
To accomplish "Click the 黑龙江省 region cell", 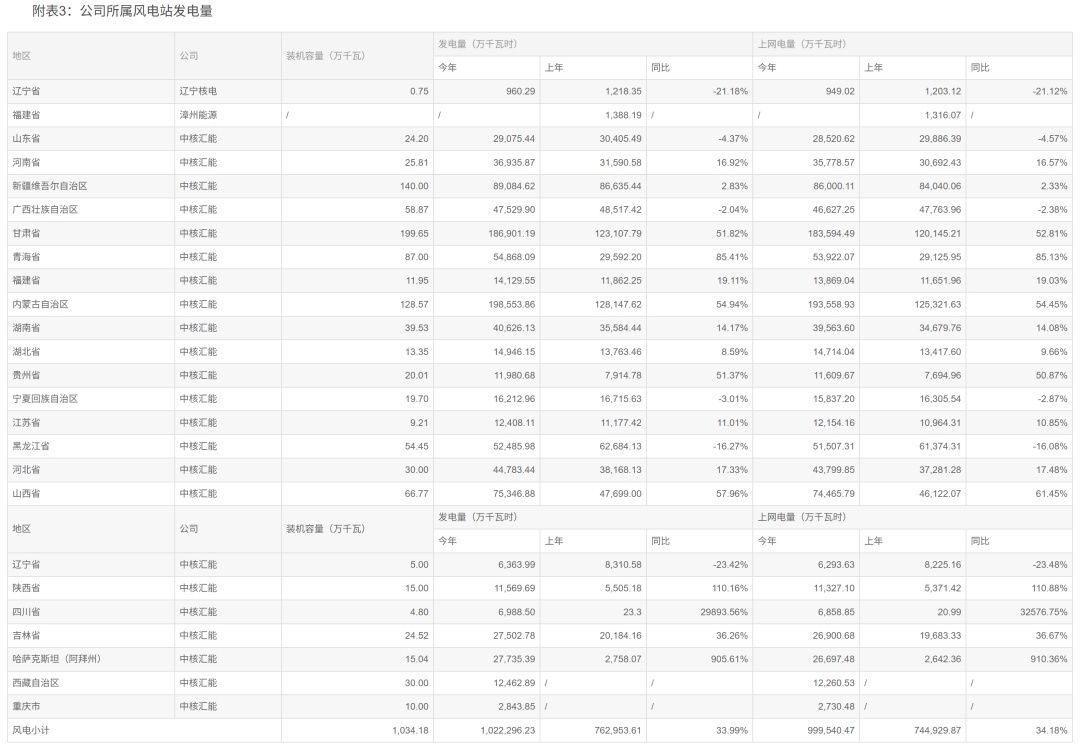I will (x=31, y=446).
